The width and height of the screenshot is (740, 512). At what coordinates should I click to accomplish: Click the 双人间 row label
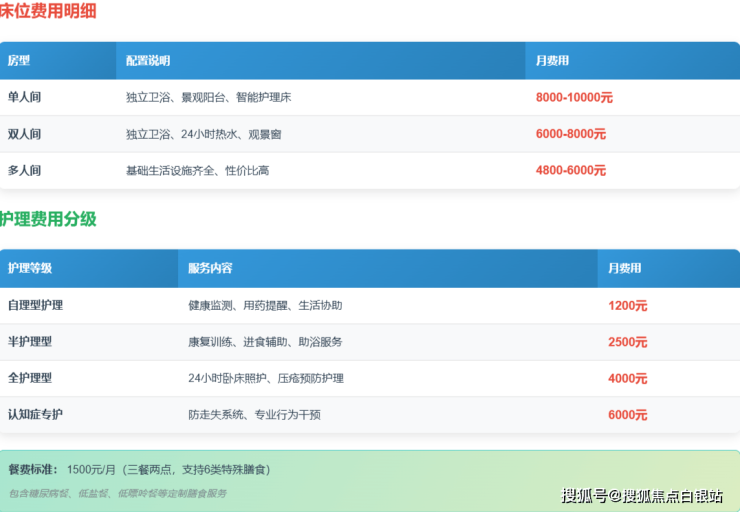click(25, 134)
